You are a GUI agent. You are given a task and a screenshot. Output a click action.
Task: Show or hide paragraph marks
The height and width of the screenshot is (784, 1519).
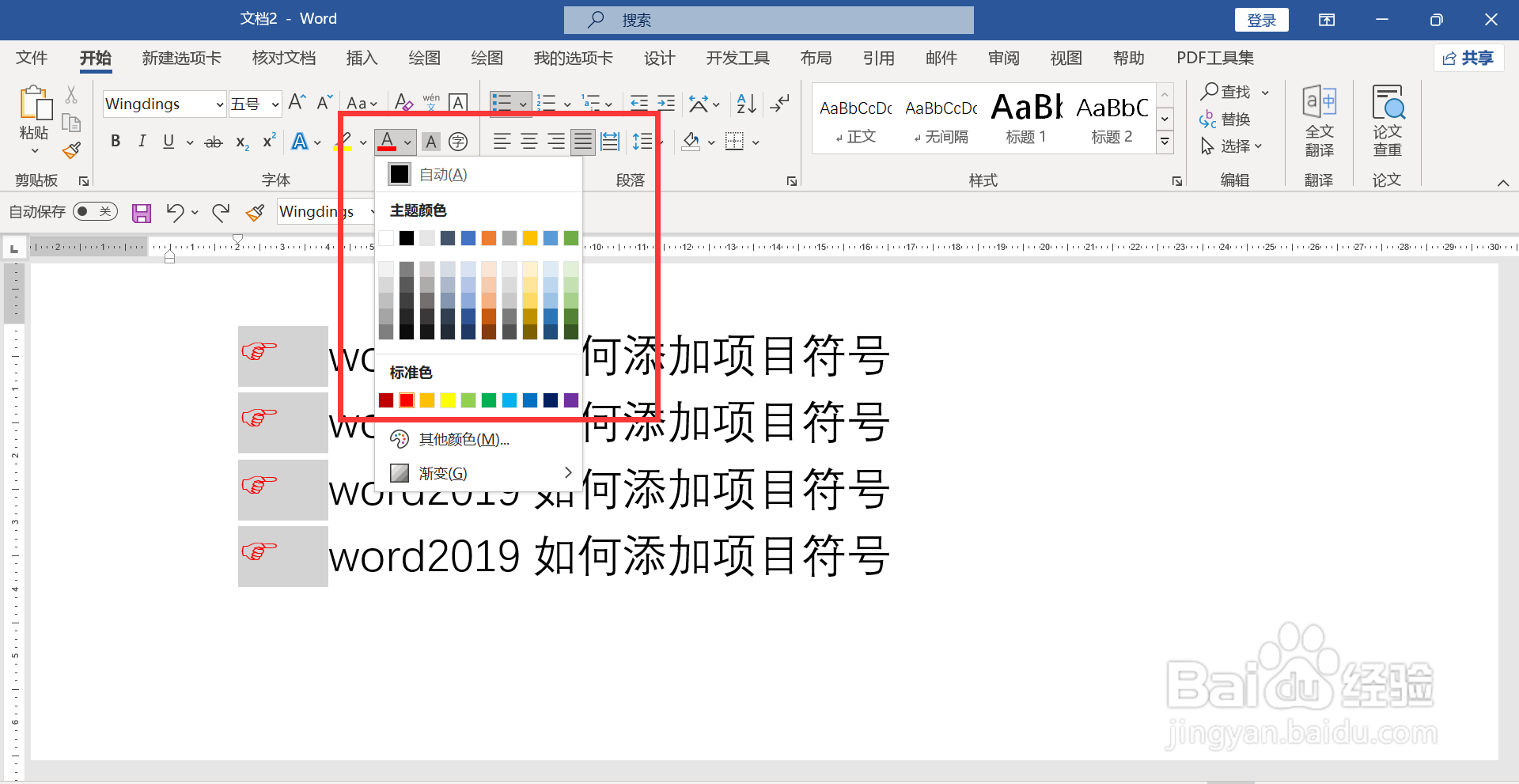pos(780,103)
